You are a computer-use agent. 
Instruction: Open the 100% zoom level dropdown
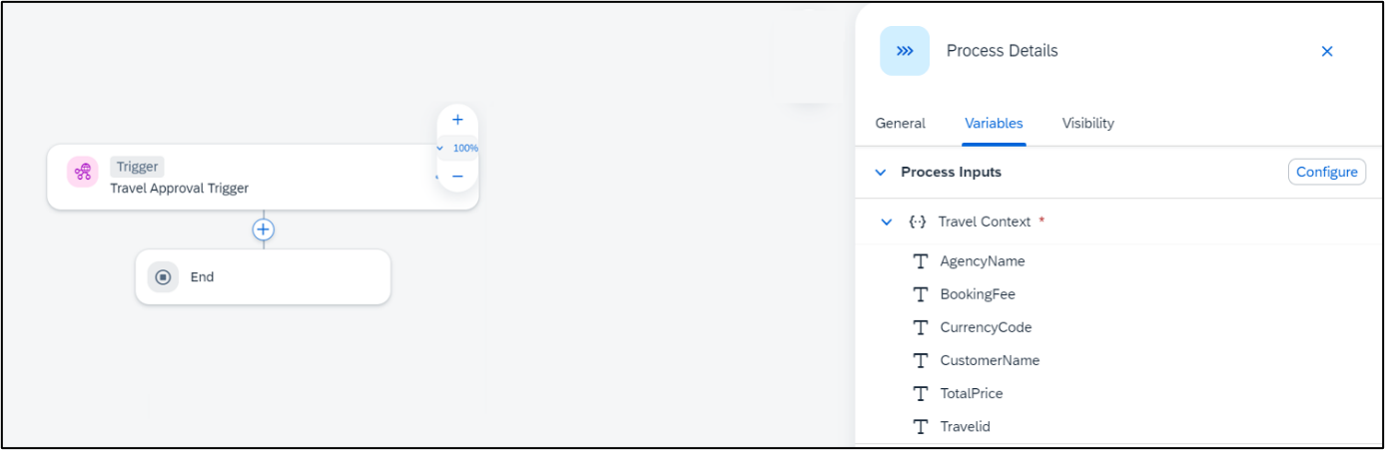click(458, 148)
